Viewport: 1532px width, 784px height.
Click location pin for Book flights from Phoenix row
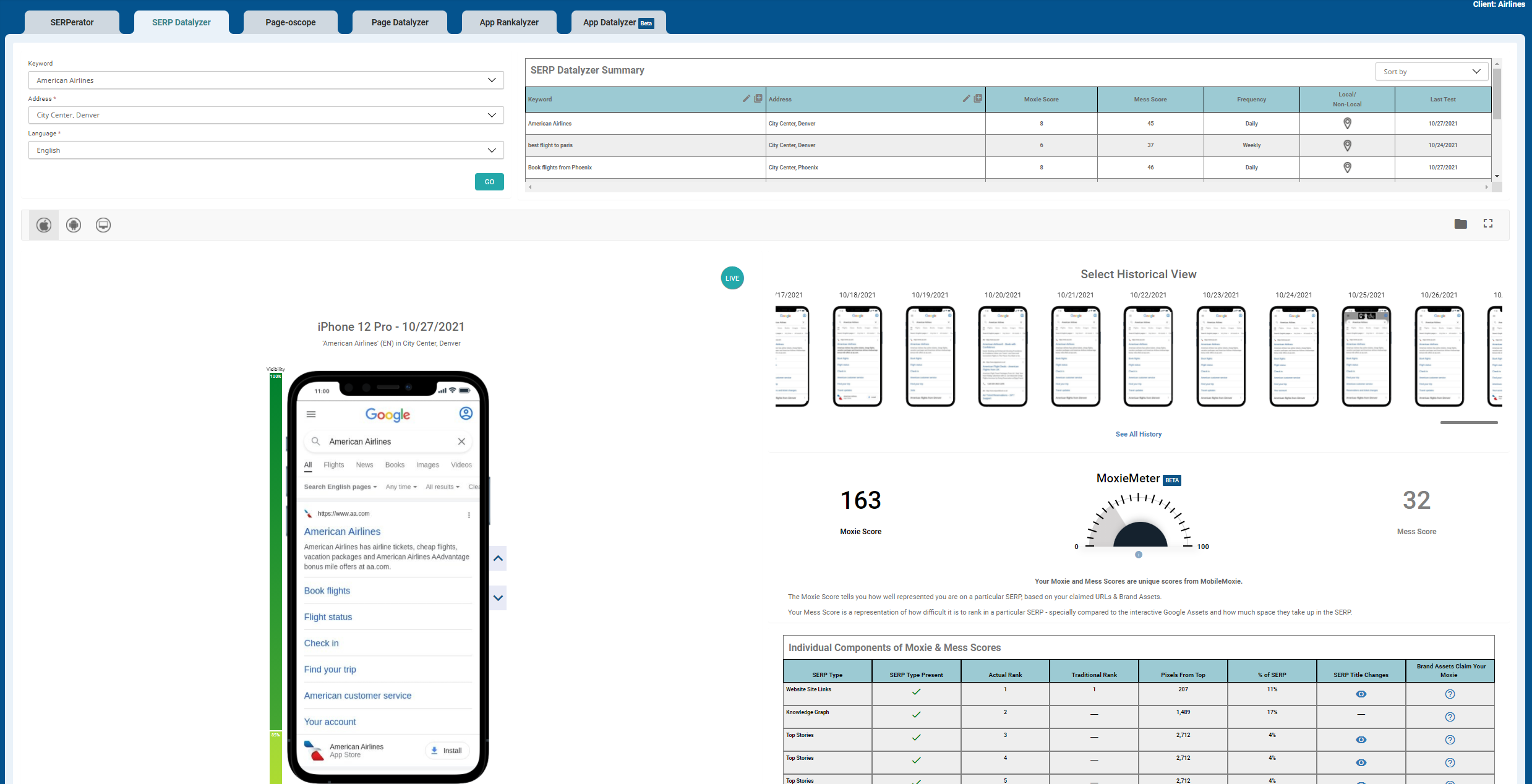[x=1347, y=168]
